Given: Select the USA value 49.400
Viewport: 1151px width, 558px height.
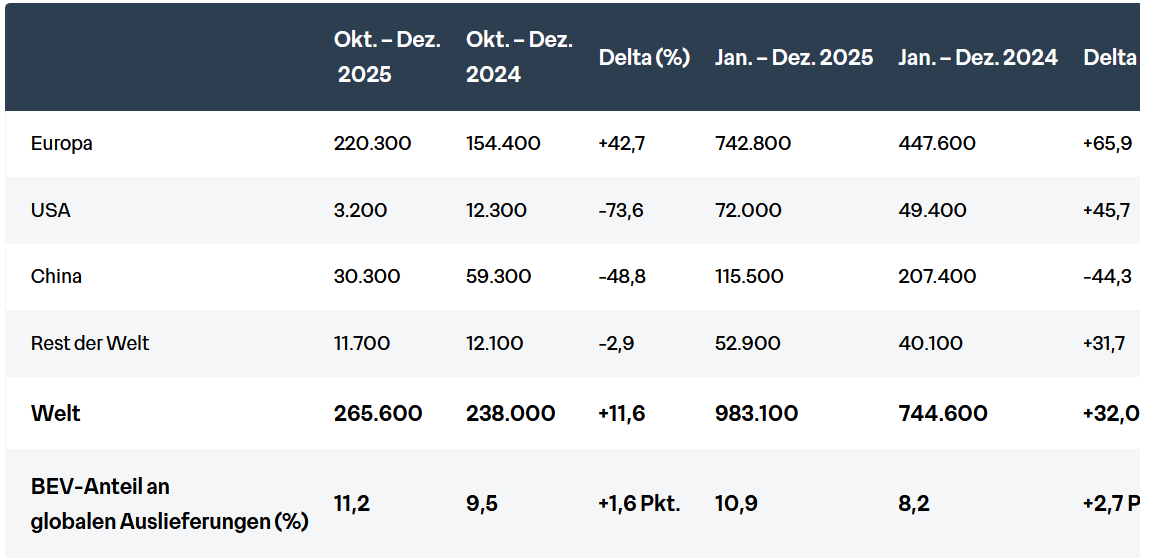Looking at the screenshot, I should (x=932, y=210).
